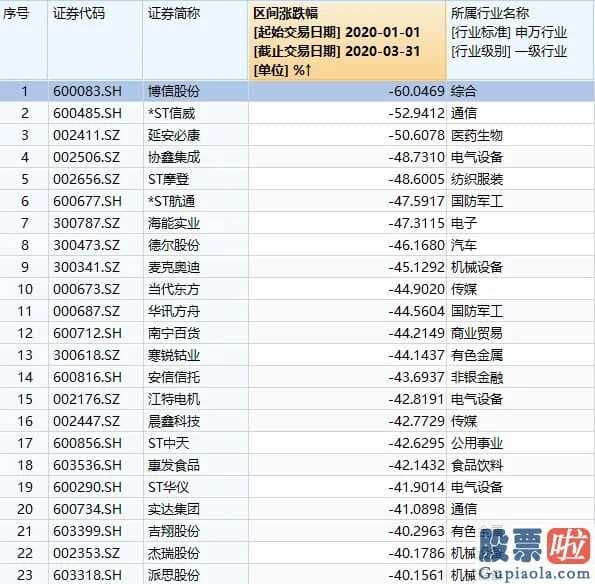Click the 麦克奥迪 name cell
The height and width of the screenshot is (584, 595).
point(174,268)
